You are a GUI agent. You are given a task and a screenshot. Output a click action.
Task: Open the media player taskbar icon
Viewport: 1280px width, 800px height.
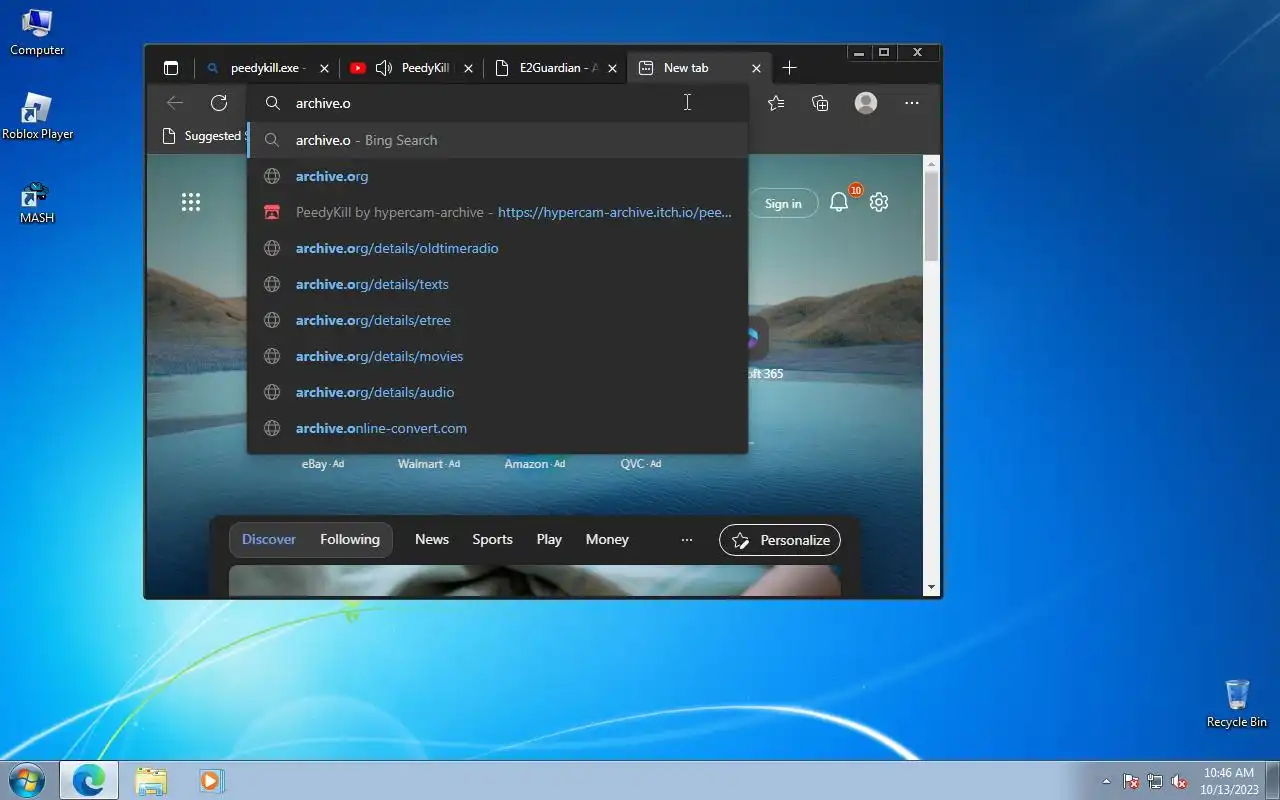(210, 780)
